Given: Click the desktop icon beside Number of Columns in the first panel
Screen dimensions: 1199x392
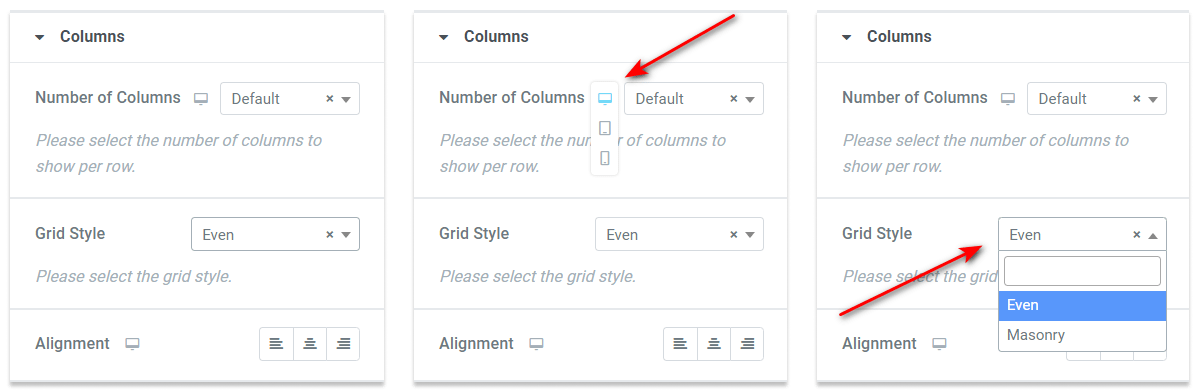Looking at the screenshot, I should (200, 99).
